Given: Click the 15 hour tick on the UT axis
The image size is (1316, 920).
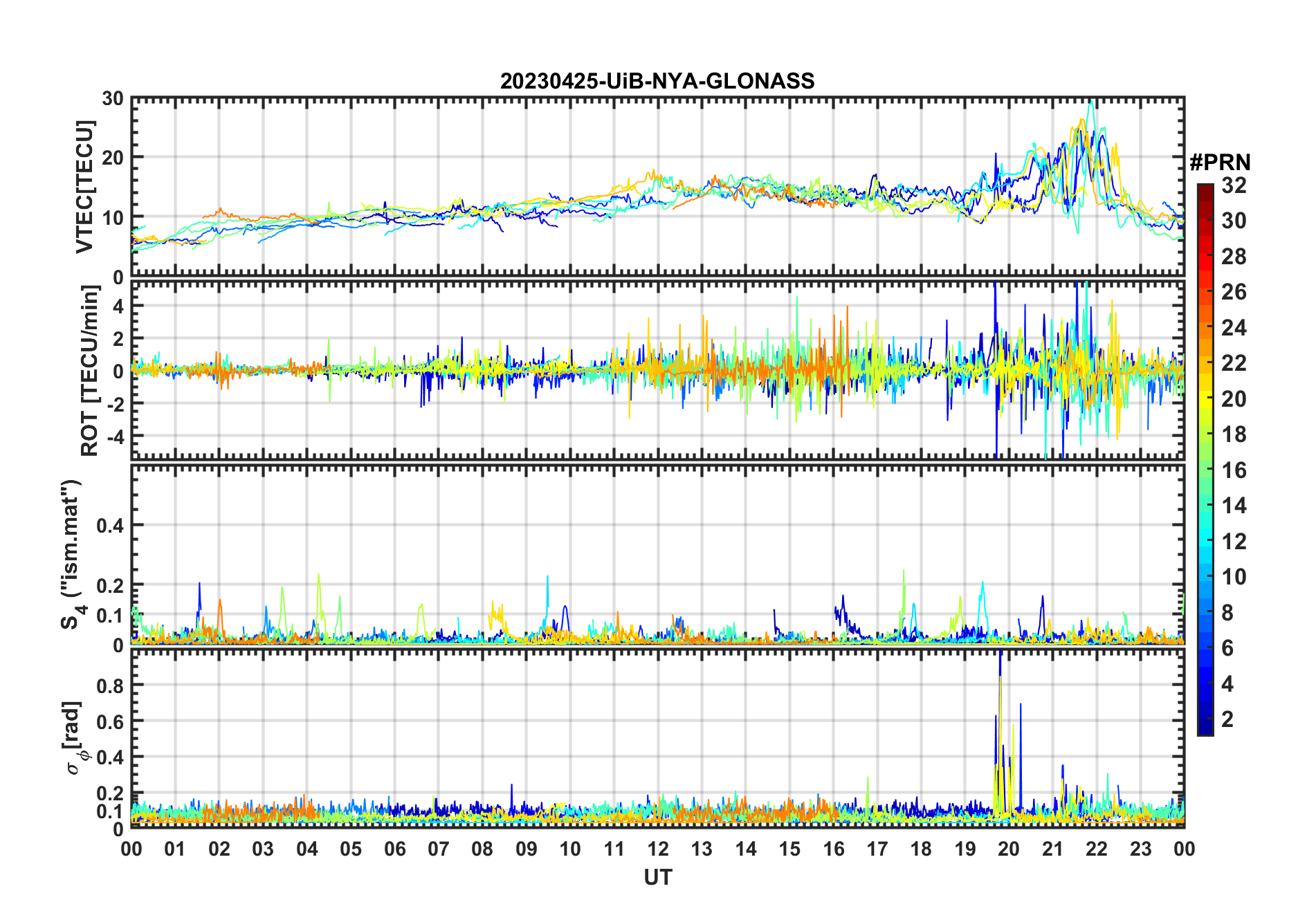Looking at the screenshot, I should point(789,849).
